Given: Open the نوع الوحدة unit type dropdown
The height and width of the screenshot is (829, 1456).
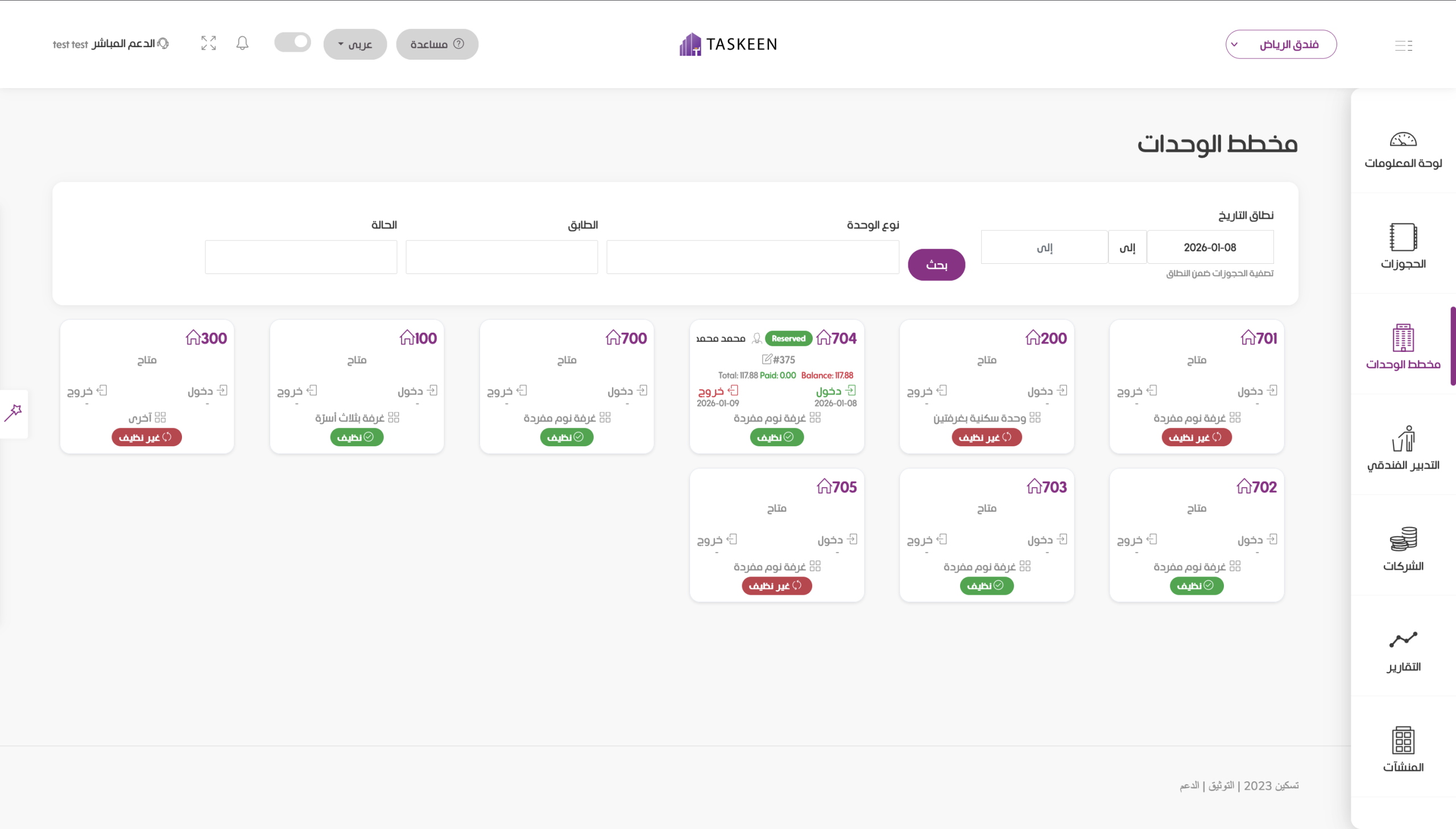Looking at the screenshot, I should click(x=752, y=258).
